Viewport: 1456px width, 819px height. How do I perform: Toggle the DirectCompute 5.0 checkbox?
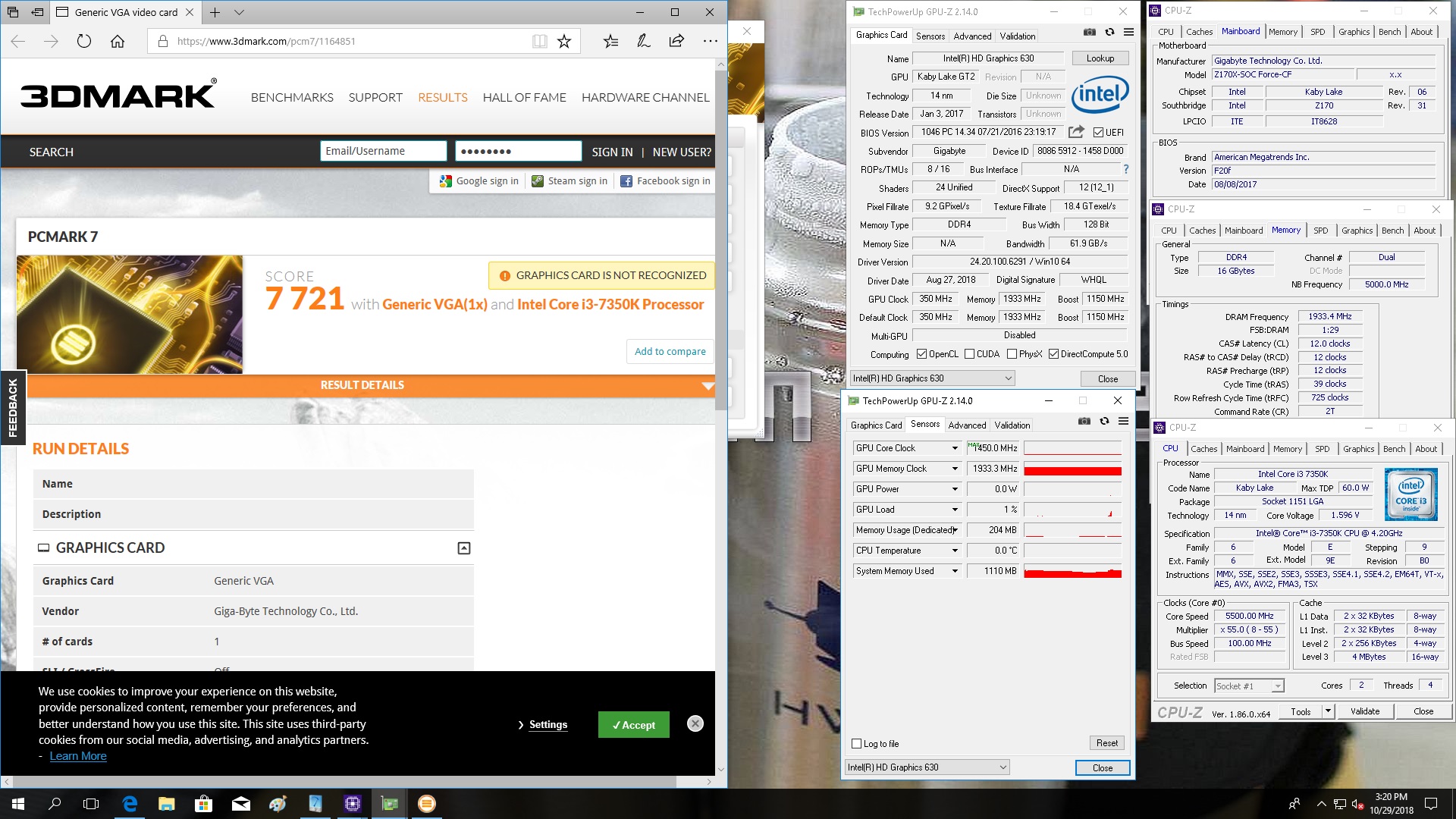(x=1053, y=354)
